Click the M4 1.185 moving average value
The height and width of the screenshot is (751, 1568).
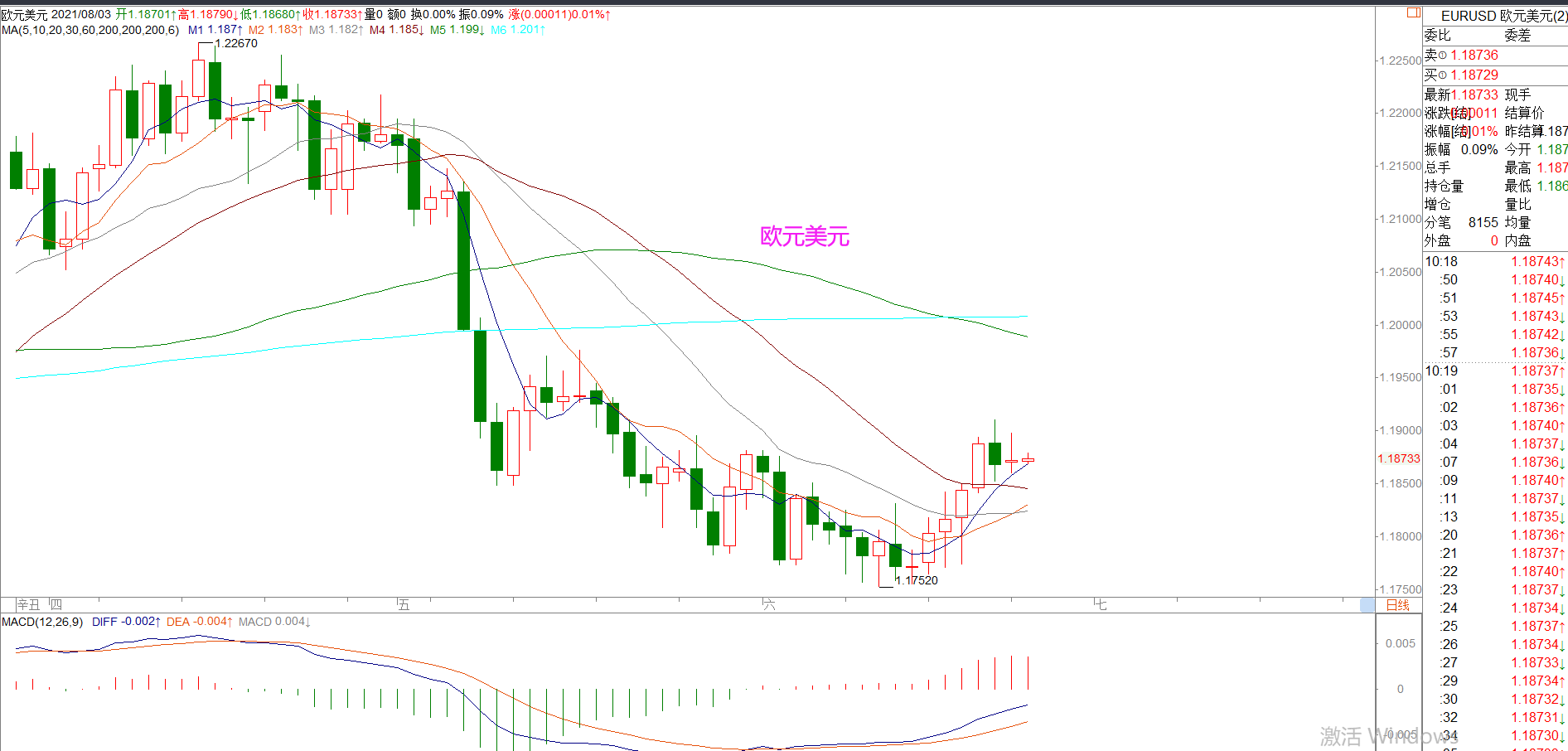pyautogui.click(x=397, y=30)
